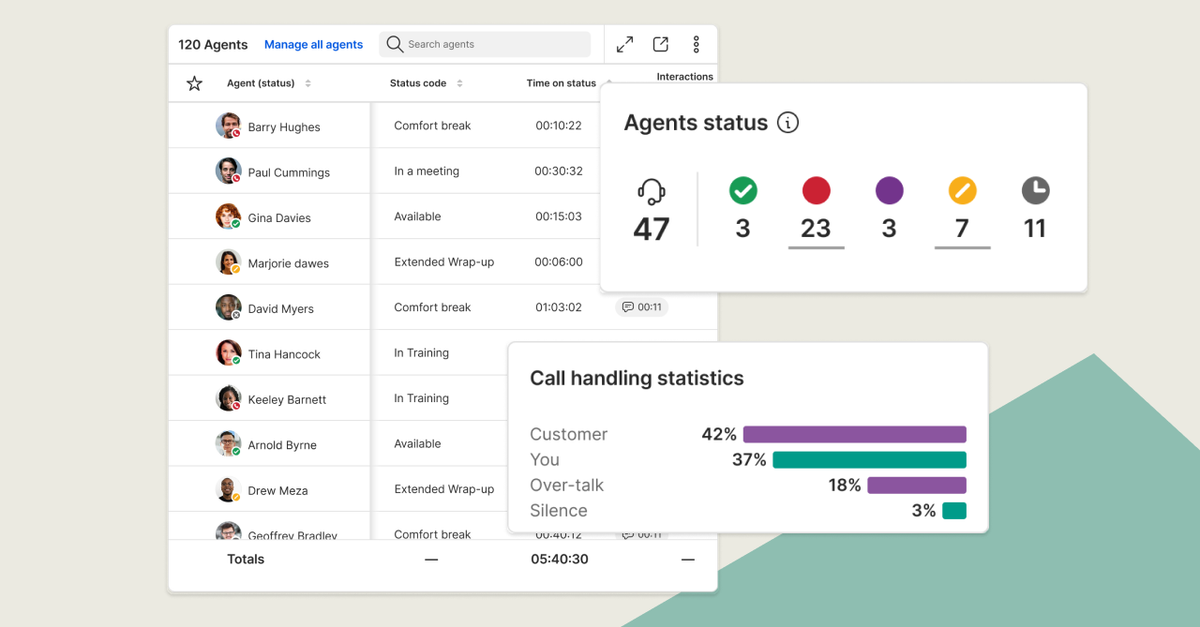The width and height of the screenshot is (1200, 627).
Task: Click Tina Hancock's profile picture
Action: pyautogui.click(x=228, y=352)
